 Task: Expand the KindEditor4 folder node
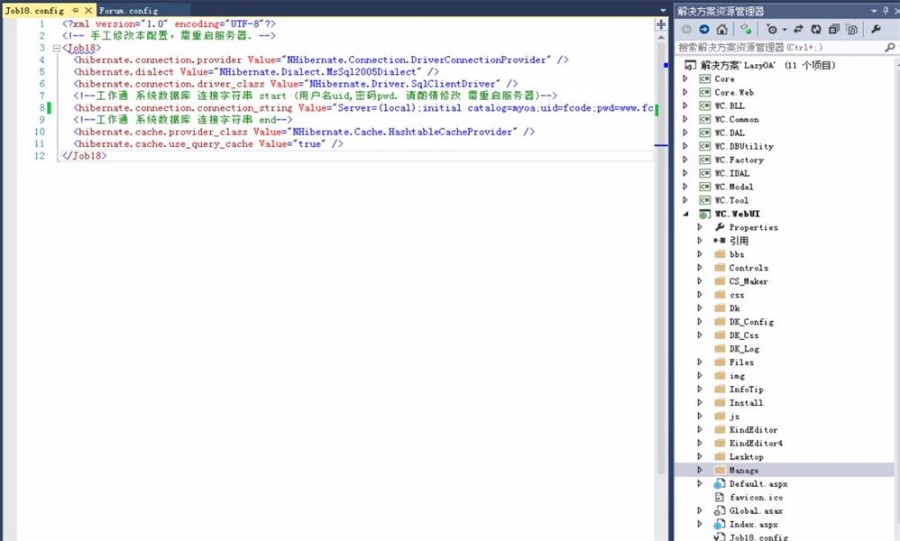click(x=700, y=443)
